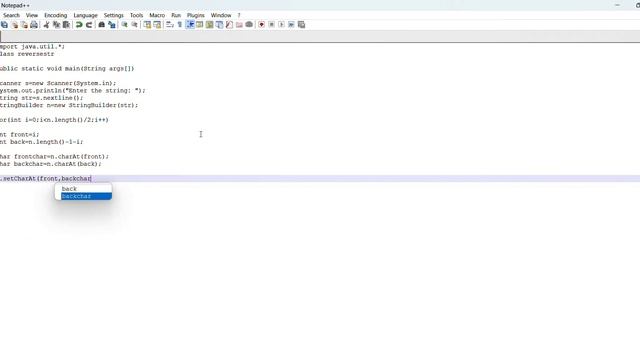Open the Tools menu

click(136, 15)
